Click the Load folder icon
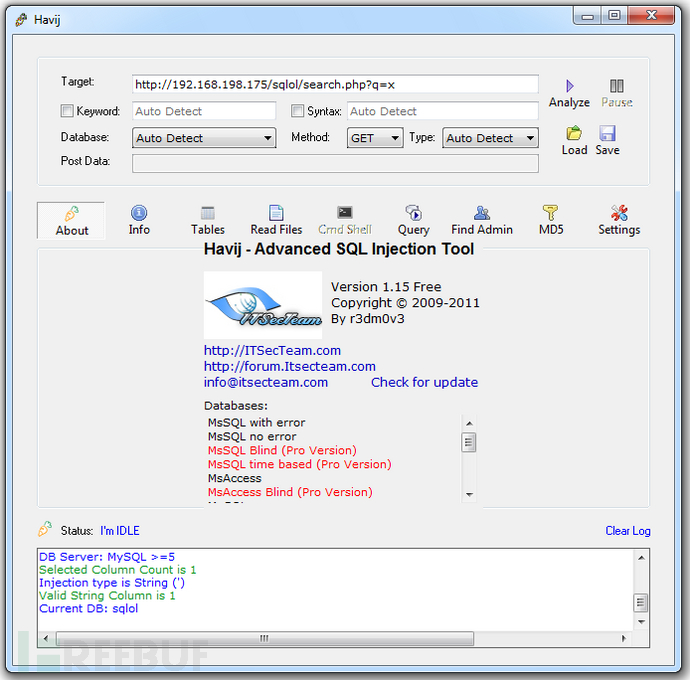Image resolution: width=690 pixels, height=680 pixels. tap(574, 133)
